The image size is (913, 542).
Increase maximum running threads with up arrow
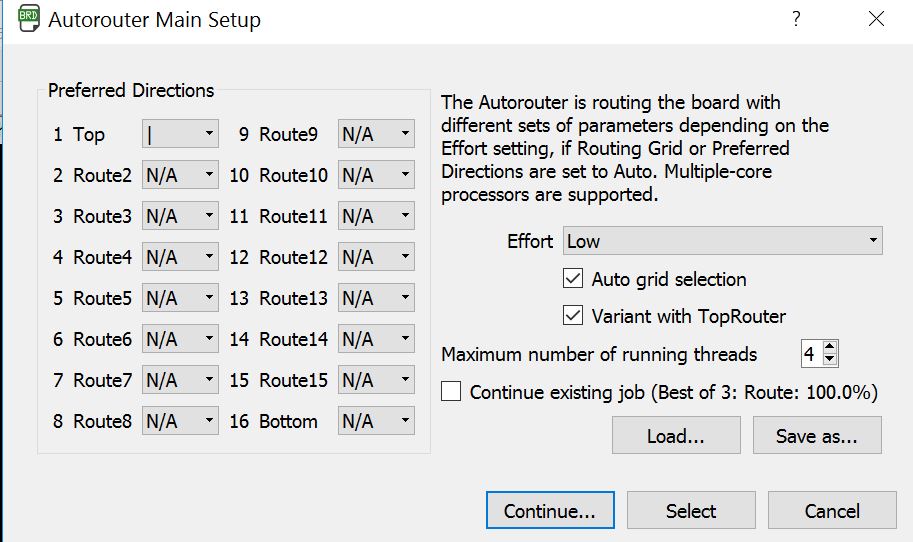click(x=830, y=347)
